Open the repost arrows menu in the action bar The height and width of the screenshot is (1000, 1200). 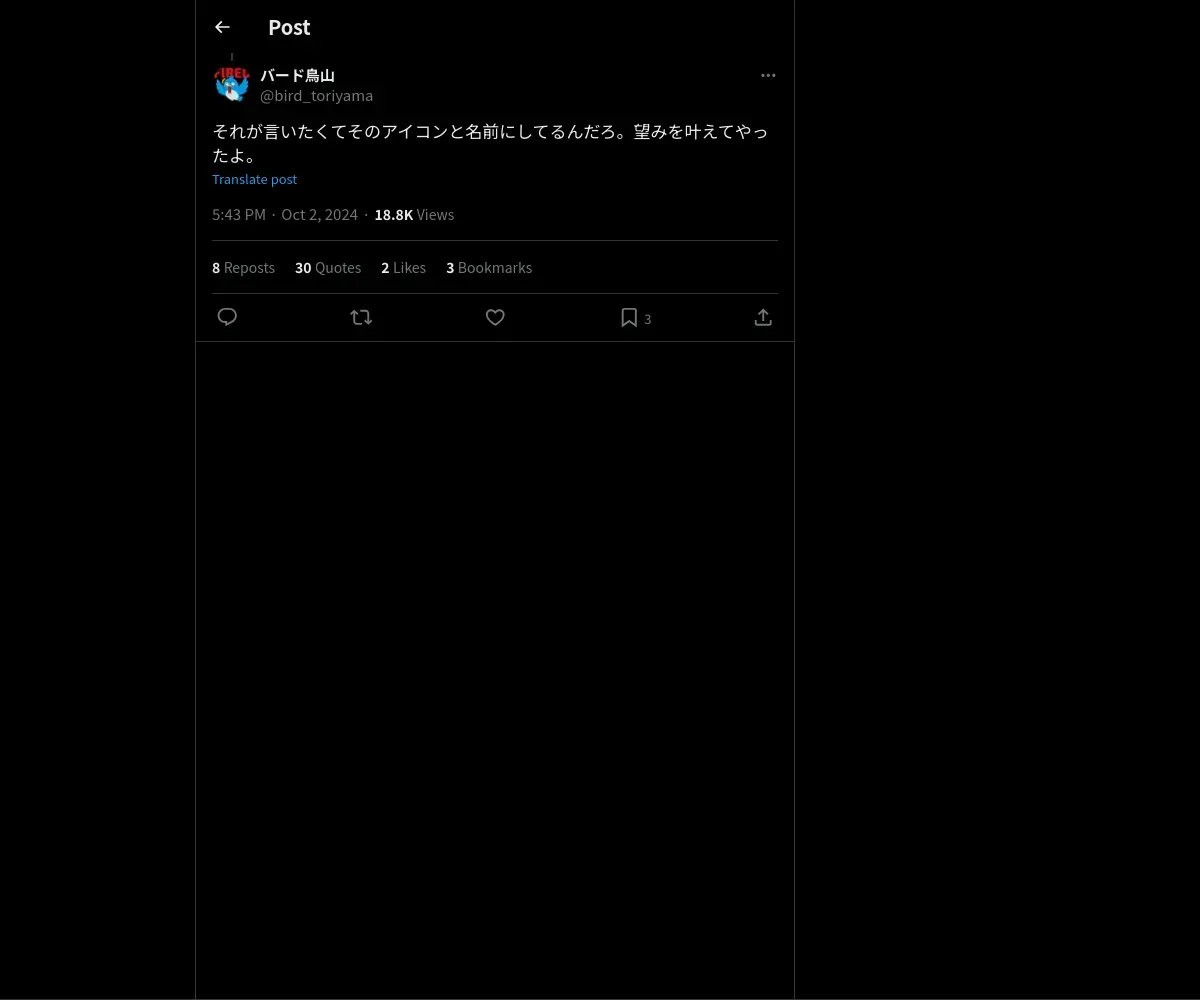click(x=361, y=317)
